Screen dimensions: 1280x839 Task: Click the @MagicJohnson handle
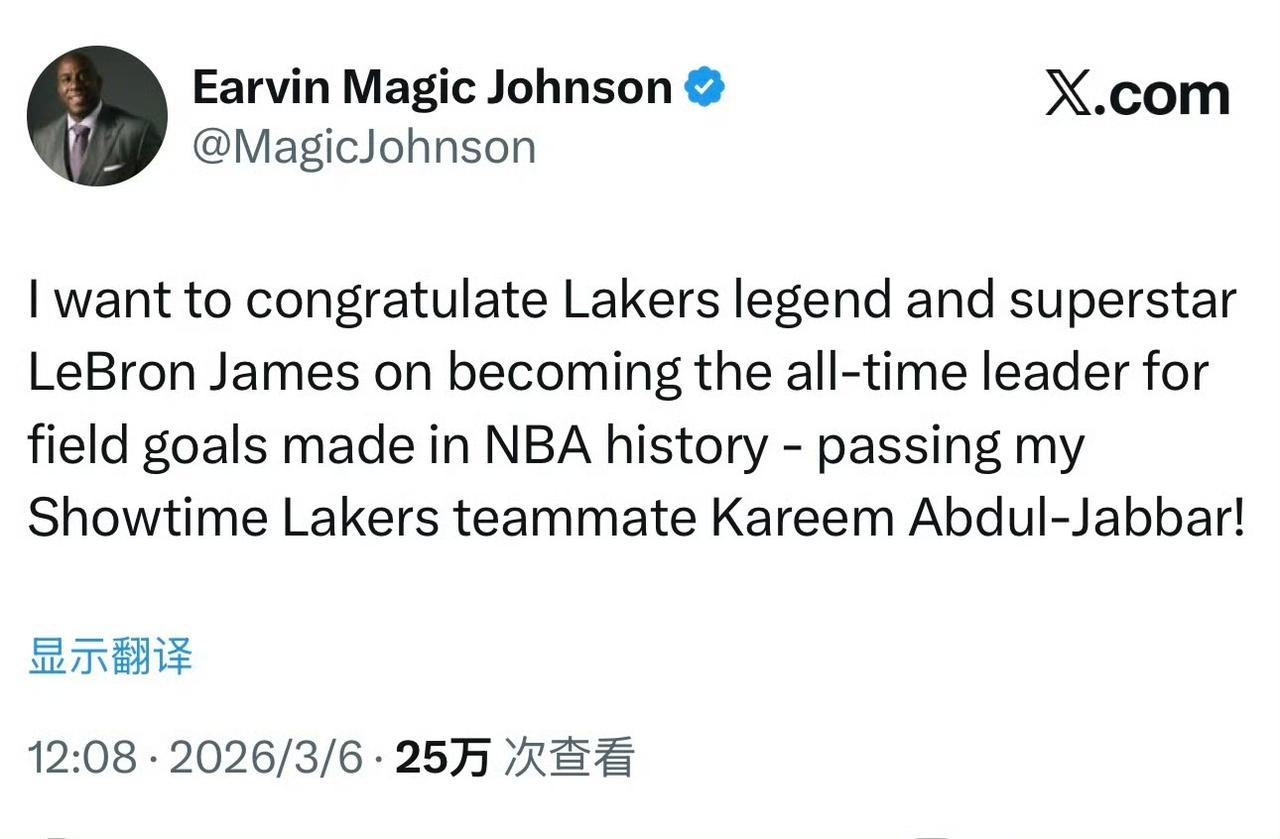(364, 146)
